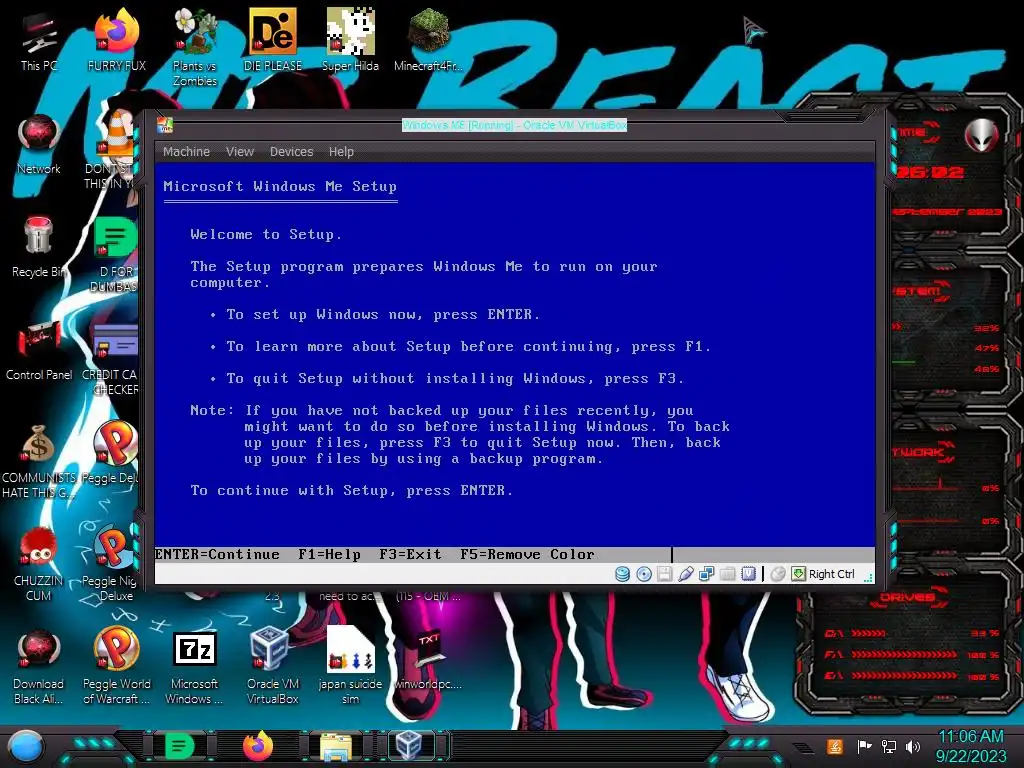Click the mouse integration indicator icon
The height and width of the screenshot is (768, 1024).
pos(777,574)
